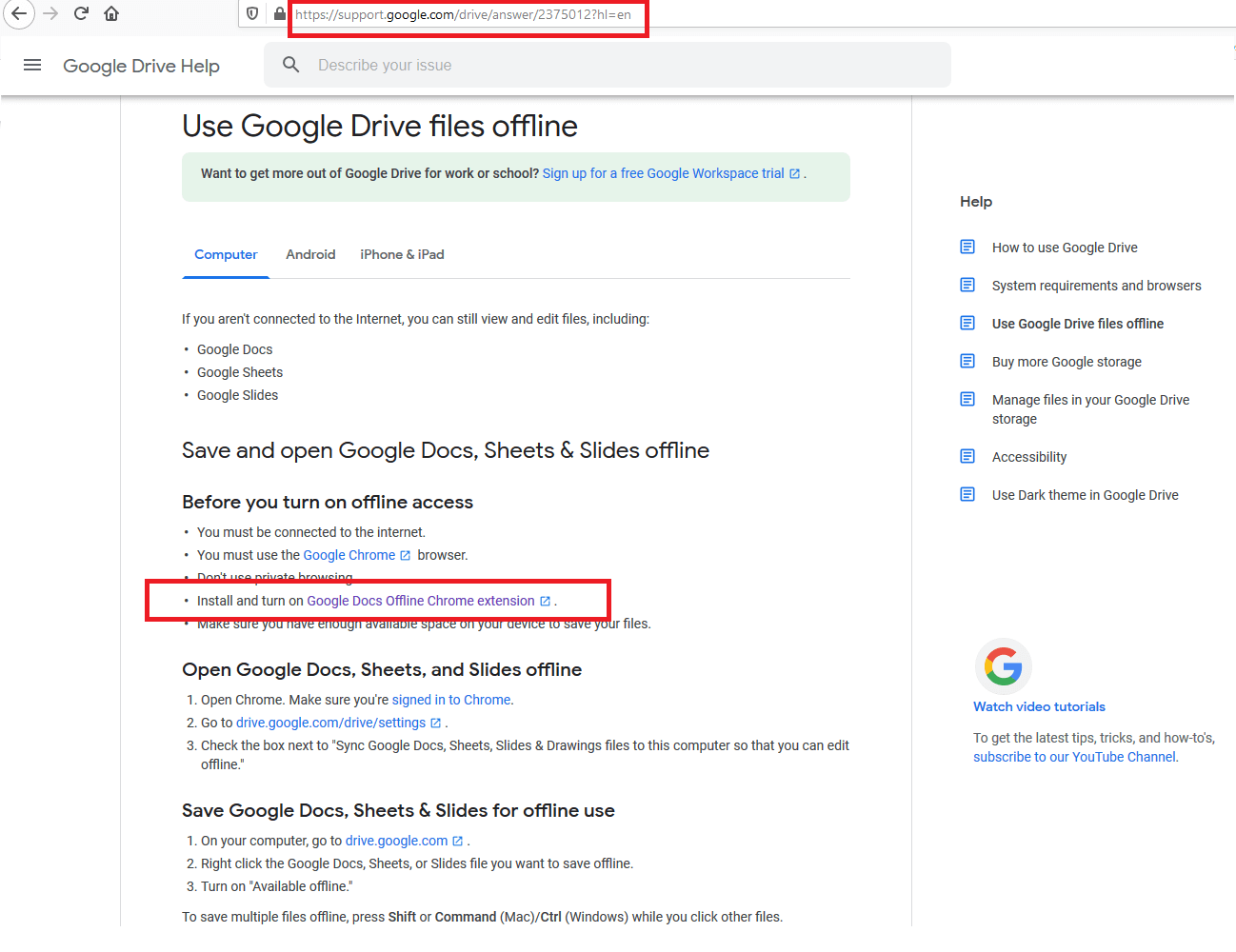Open Sign up for a free Google Workspace trial
The height and width of the screenshot is (952, 1236).
pos(664,173)
